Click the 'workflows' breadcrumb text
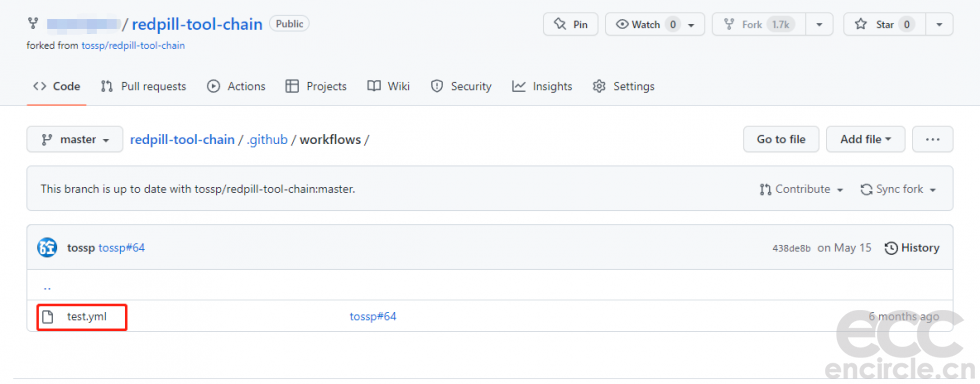 [x=330, y=139]
